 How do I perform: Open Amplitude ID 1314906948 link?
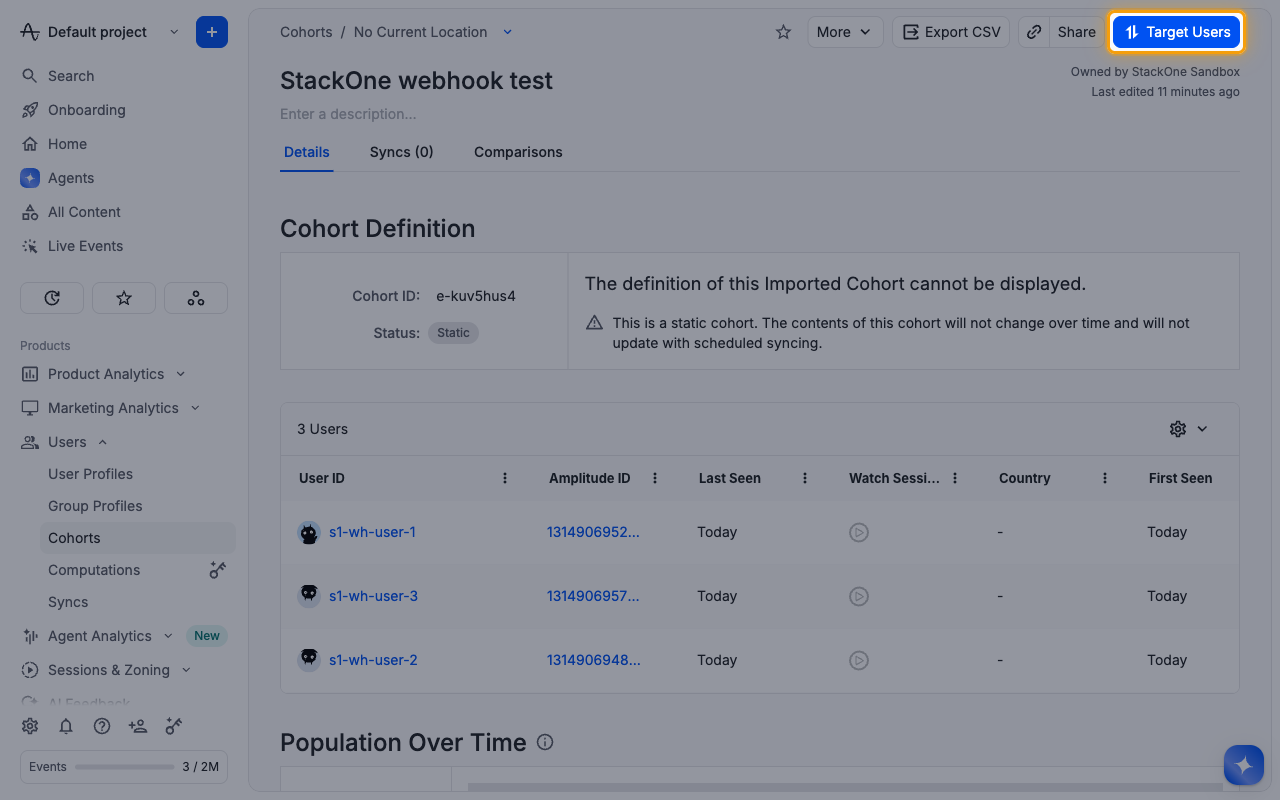click(593, 660)
